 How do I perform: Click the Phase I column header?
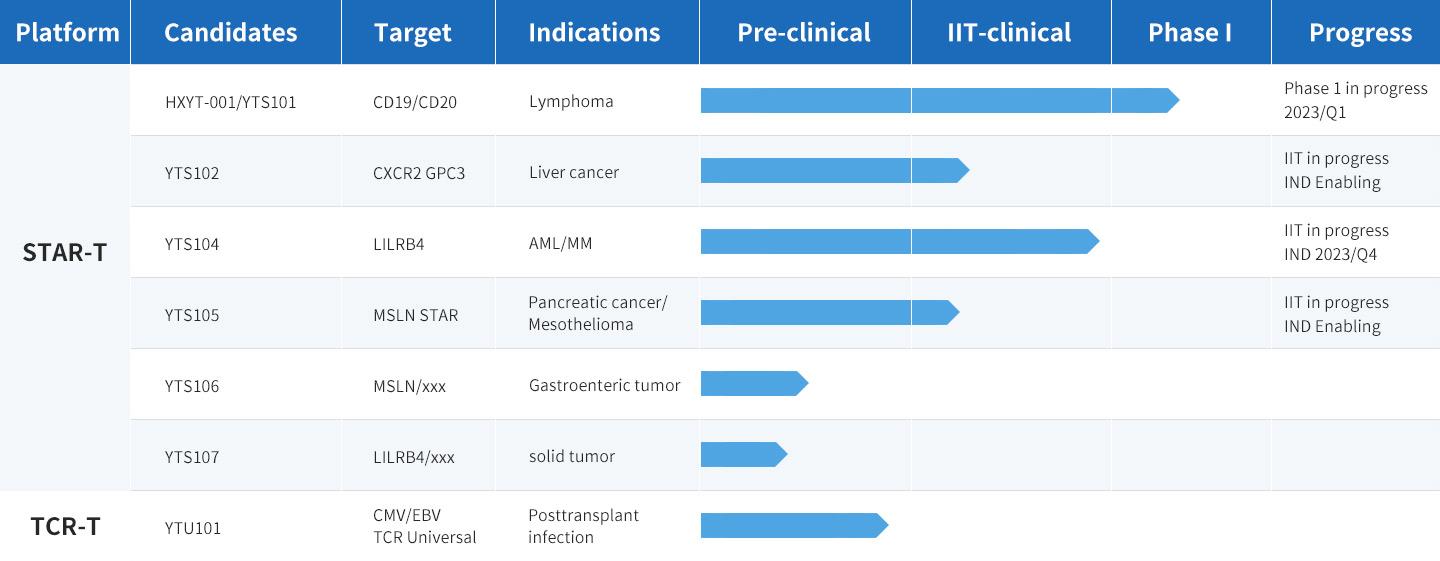(x=1190, y=32)
